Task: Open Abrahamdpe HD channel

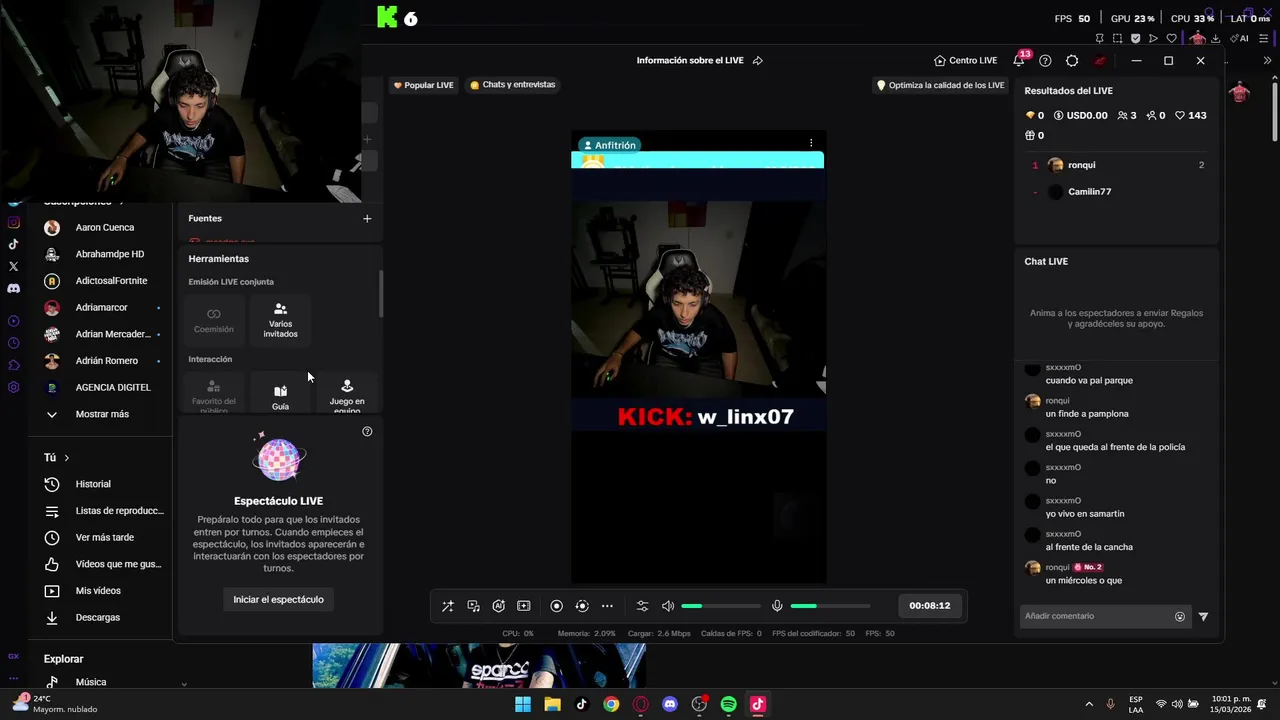Action: point(104,254)
